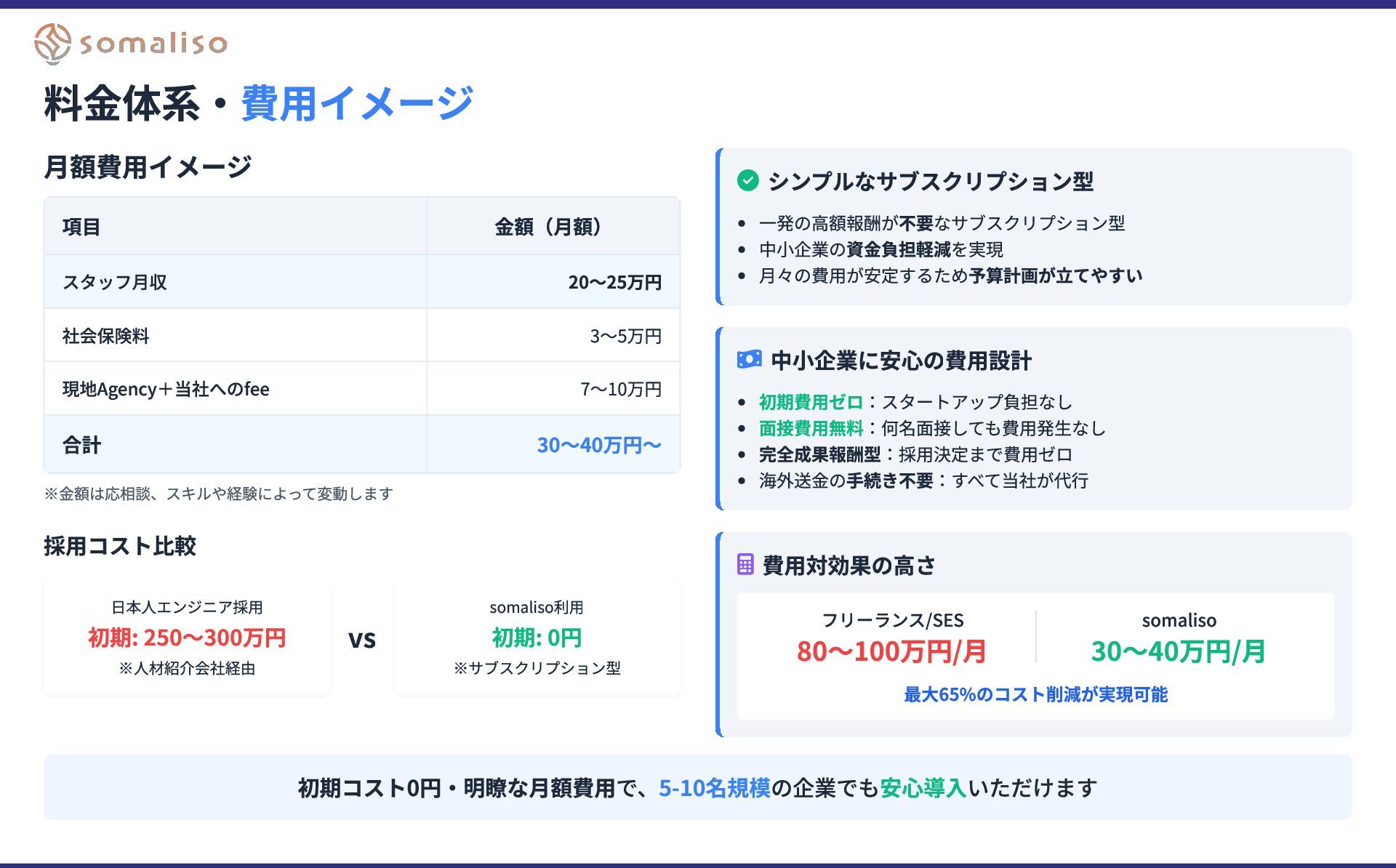The image size is (1396, 868).
Task: Click the green checkmark icon beside シンプルなサブスクリプション型
Action: pyautogui.click(x=747, y=180)
